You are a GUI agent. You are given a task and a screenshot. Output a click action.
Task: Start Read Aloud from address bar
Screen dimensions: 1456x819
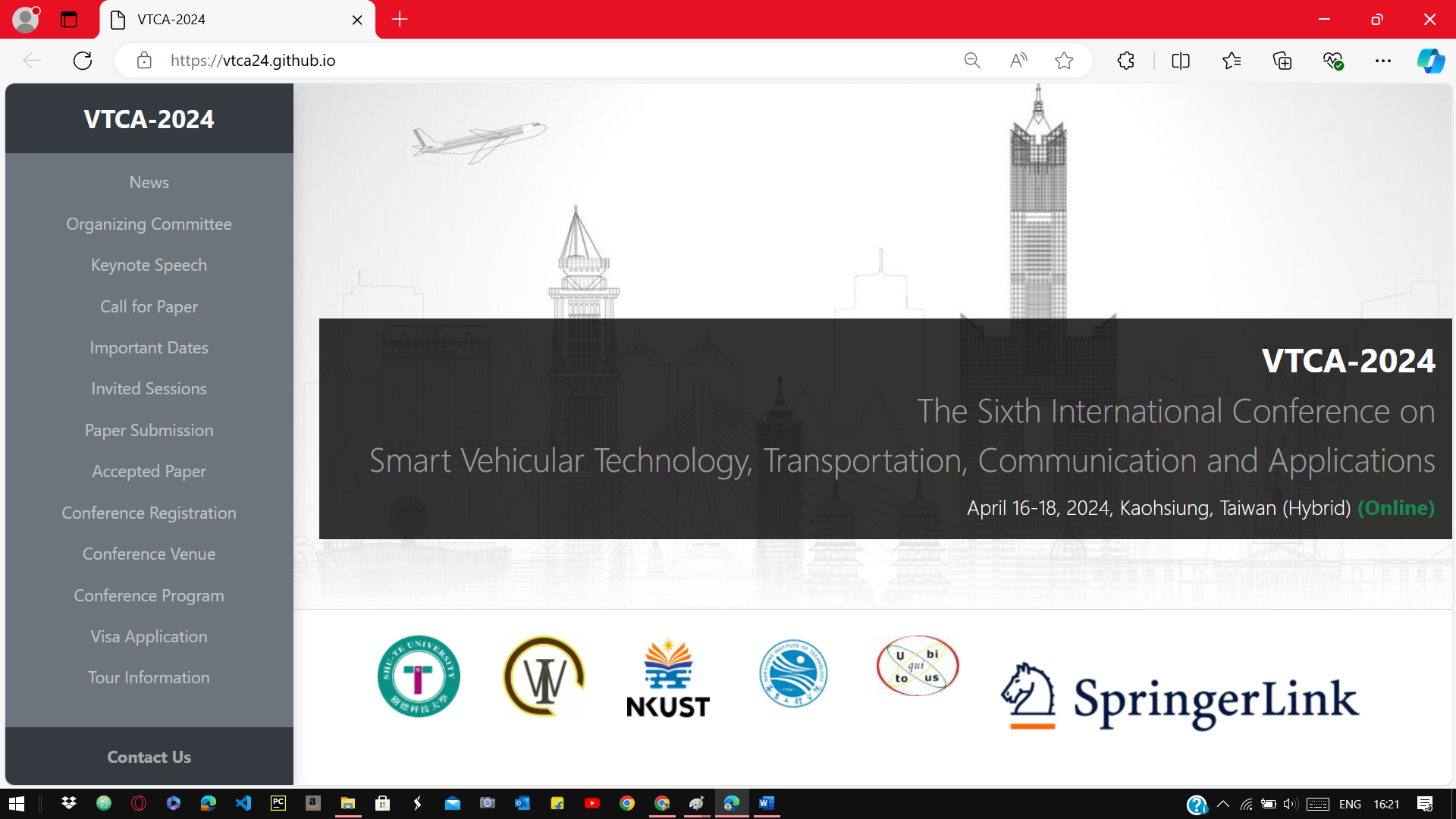point(1018,61)
